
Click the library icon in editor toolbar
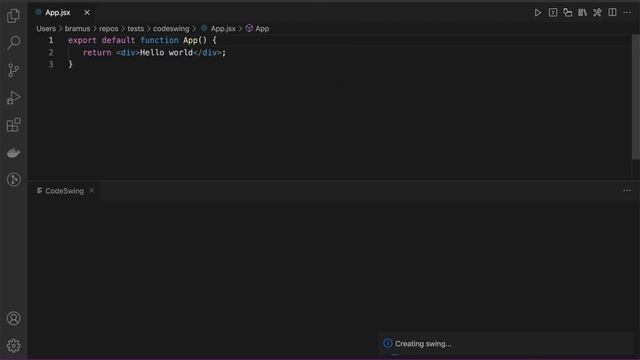582,13
